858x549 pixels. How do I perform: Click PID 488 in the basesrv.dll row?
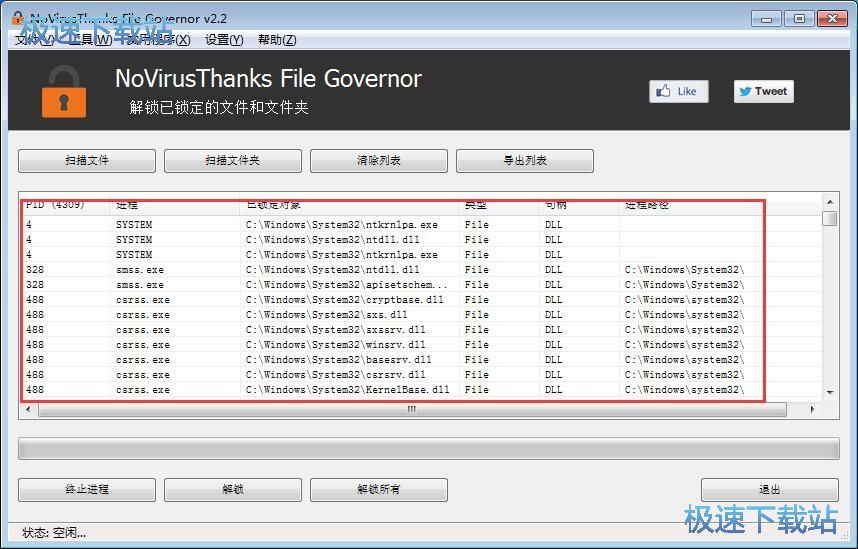pyautogui.click(x=34, y=360)
